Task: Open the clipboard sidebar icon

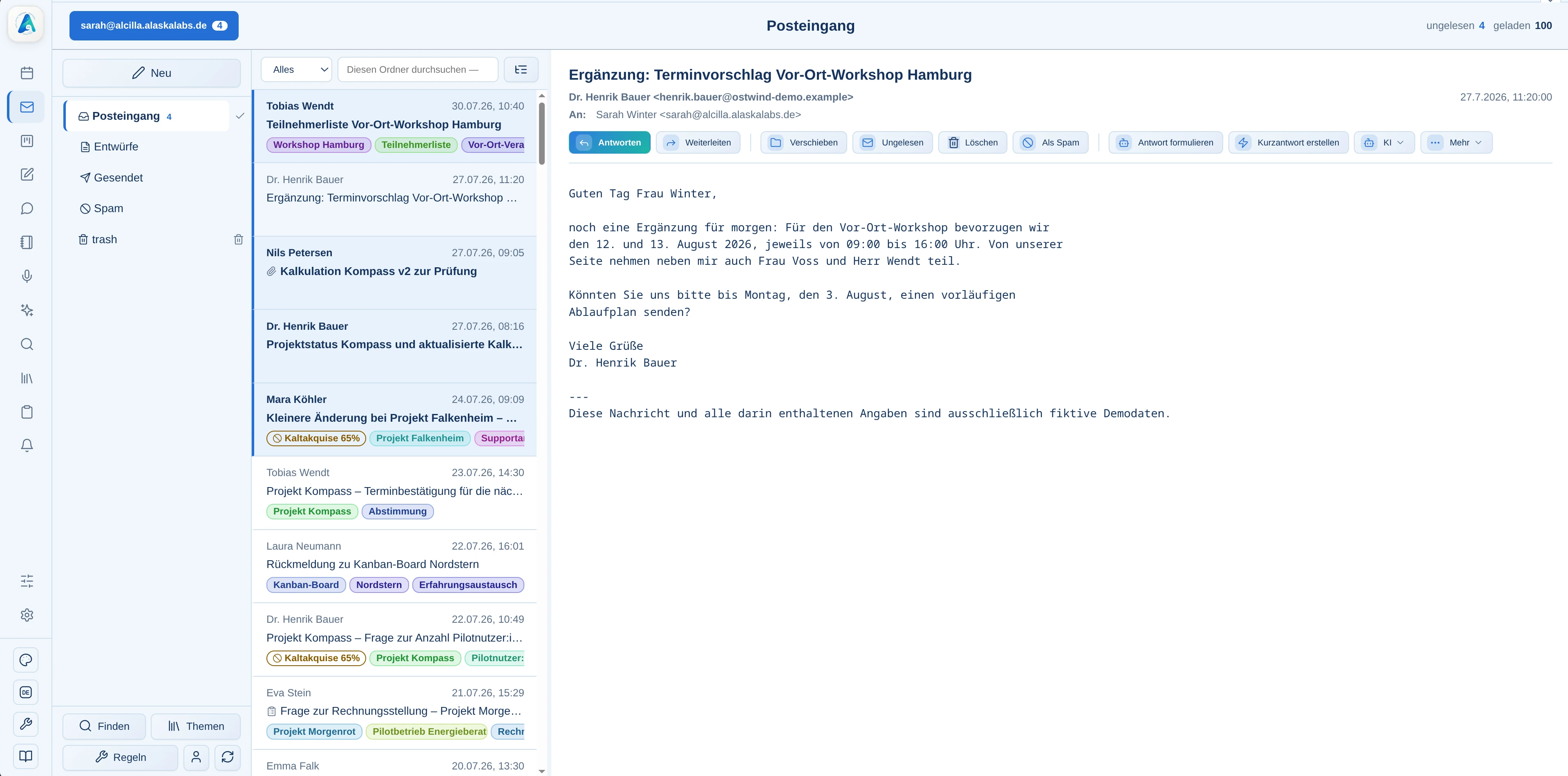Action: click(x=27, y=412)
